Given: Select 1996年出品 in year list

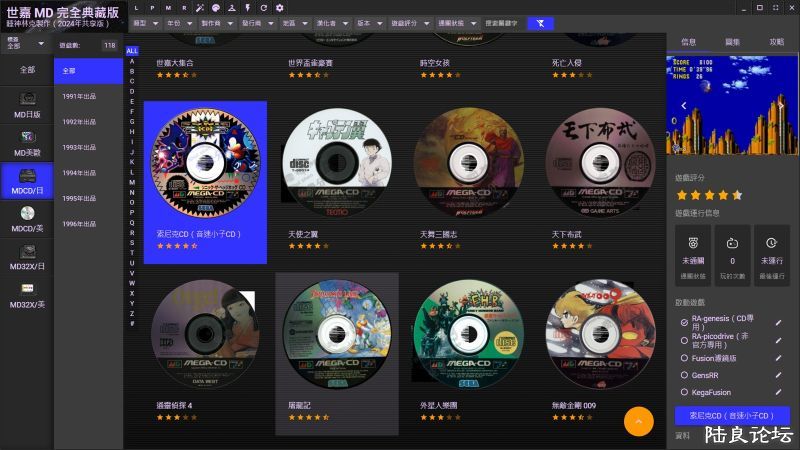Looking at the screenshot, I should pyautogui.click(x=88, y=223).
